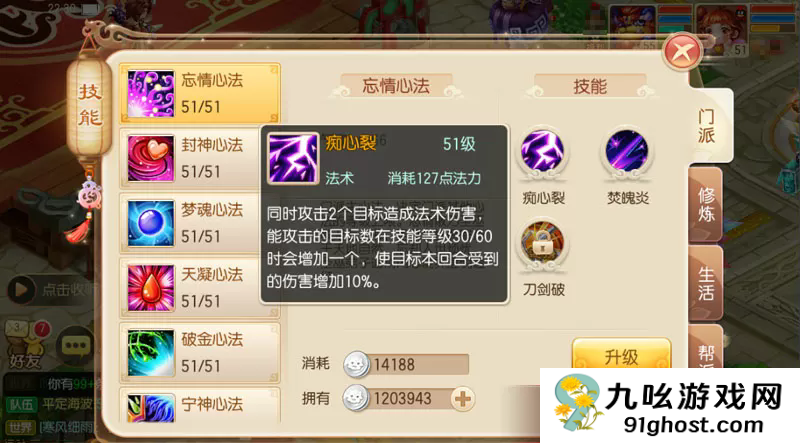Switch to the 门派 side tab
800x443 pixels.
pos(707,126)
